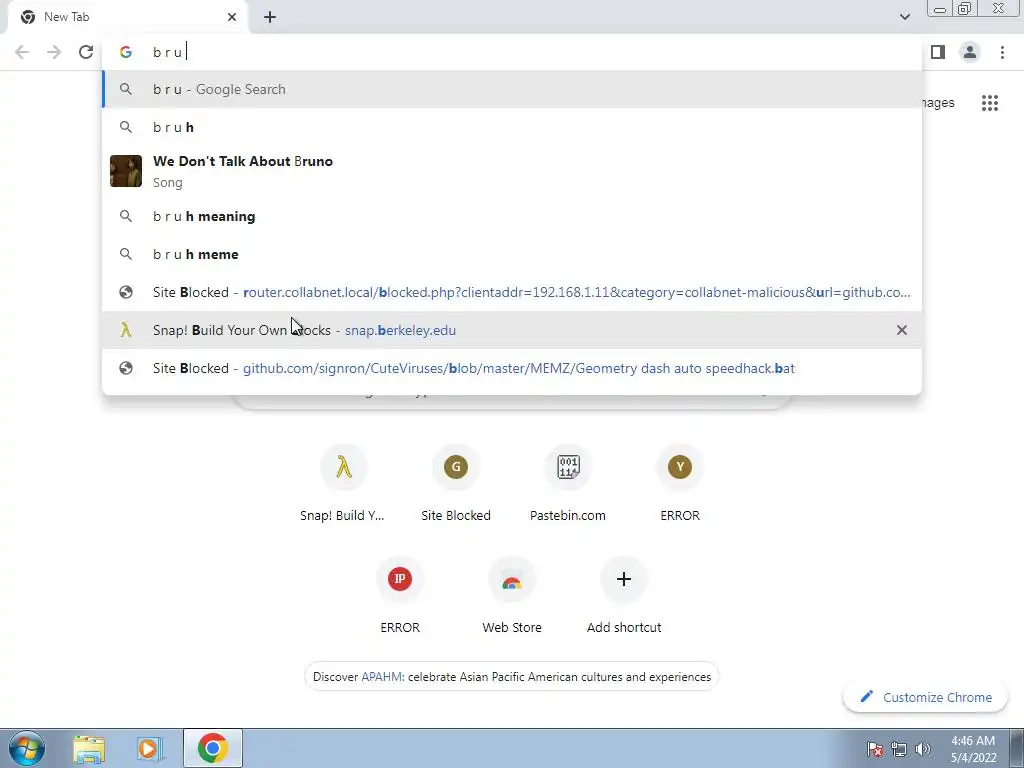The image size is (1024, 768).
Task: Click the address bar showing 'b r u'
Action: [x=512, y=52]
